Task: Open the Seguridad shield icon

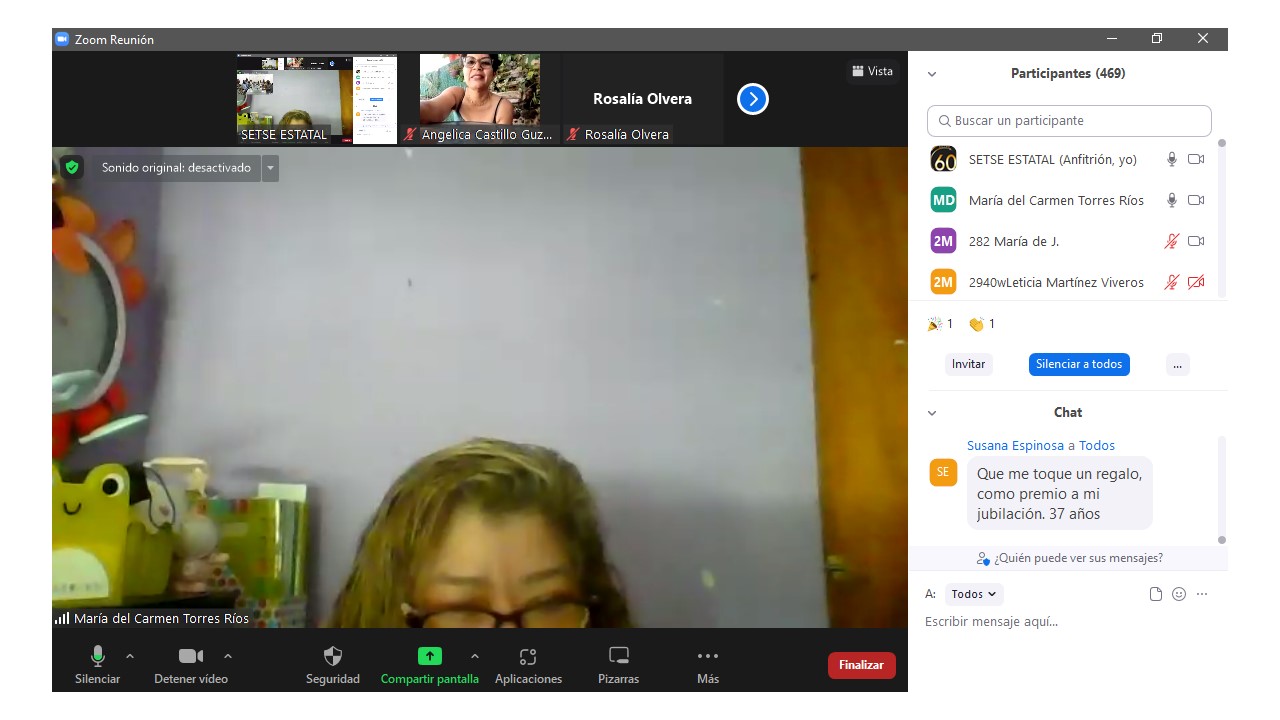Action: (x=333, y=657)
